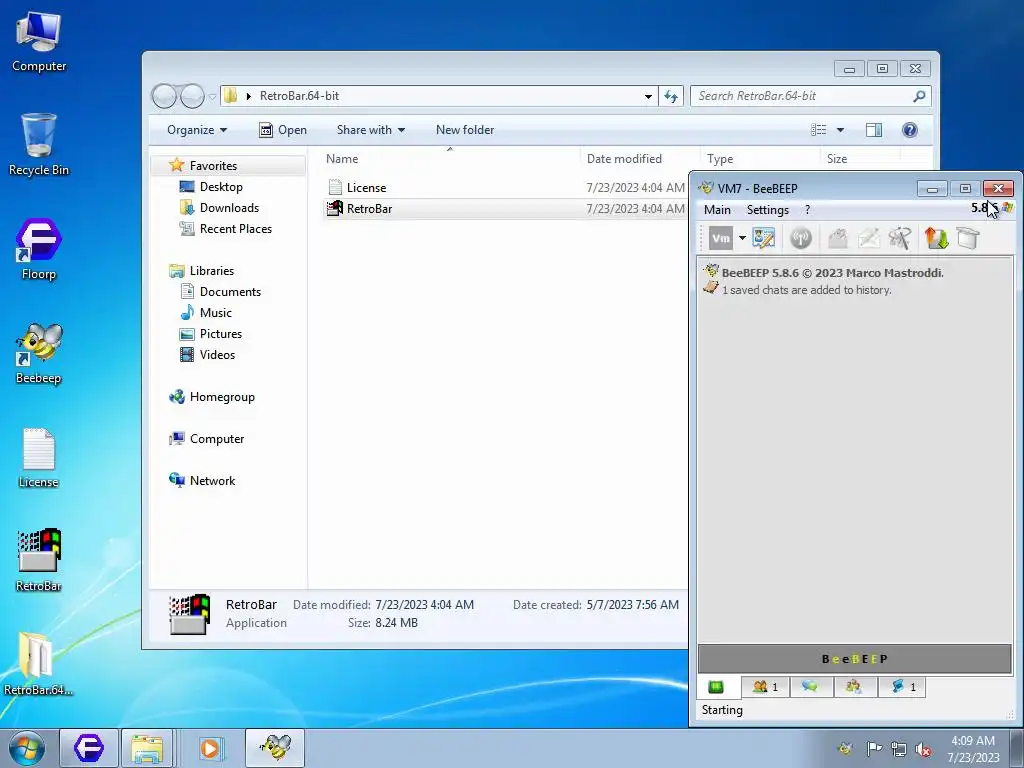Open the Main menu in BeeBEEP
1024x768 pixels.
point(717,210)
